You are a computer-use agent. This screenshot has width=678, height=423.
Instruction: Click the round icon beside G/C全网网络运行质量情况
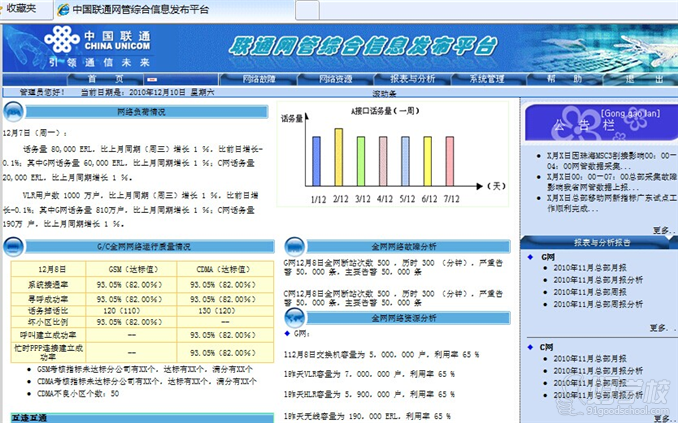[x=13, y=247]
